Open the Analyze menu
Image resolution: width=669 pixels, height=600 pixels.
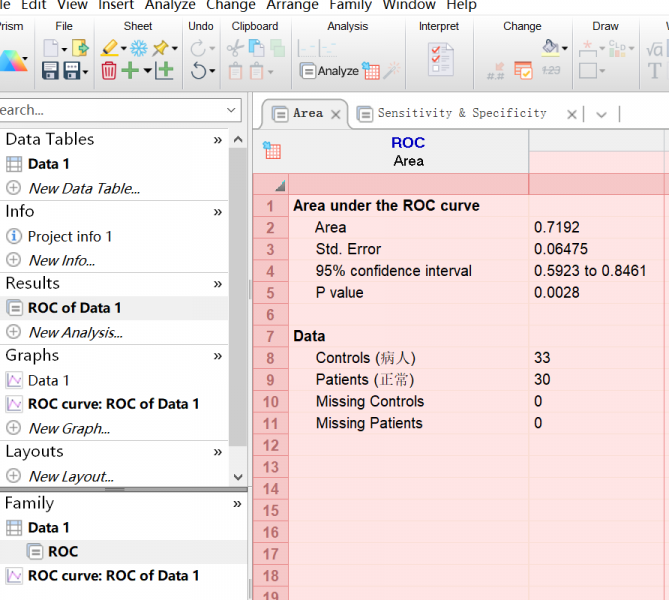170,5
